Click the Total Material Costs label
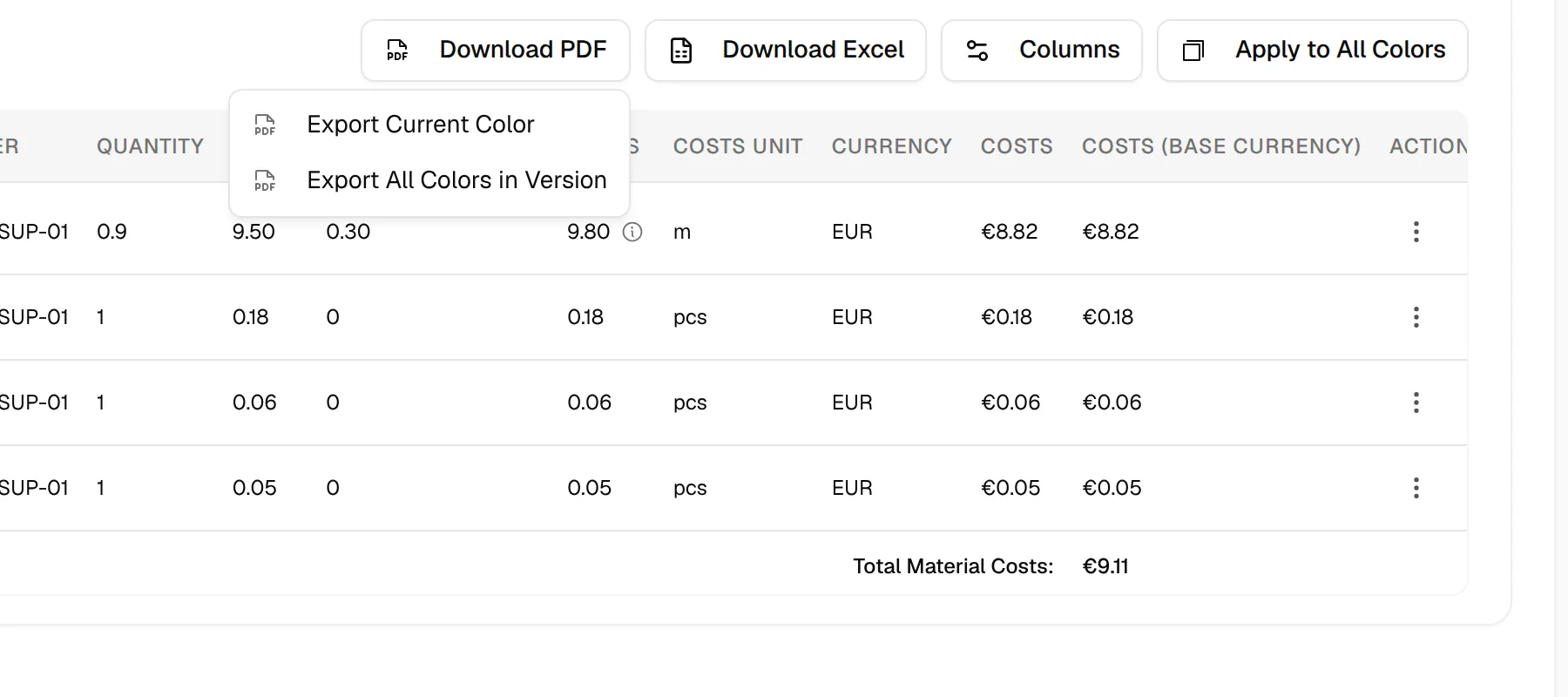 tap(953, 566)
